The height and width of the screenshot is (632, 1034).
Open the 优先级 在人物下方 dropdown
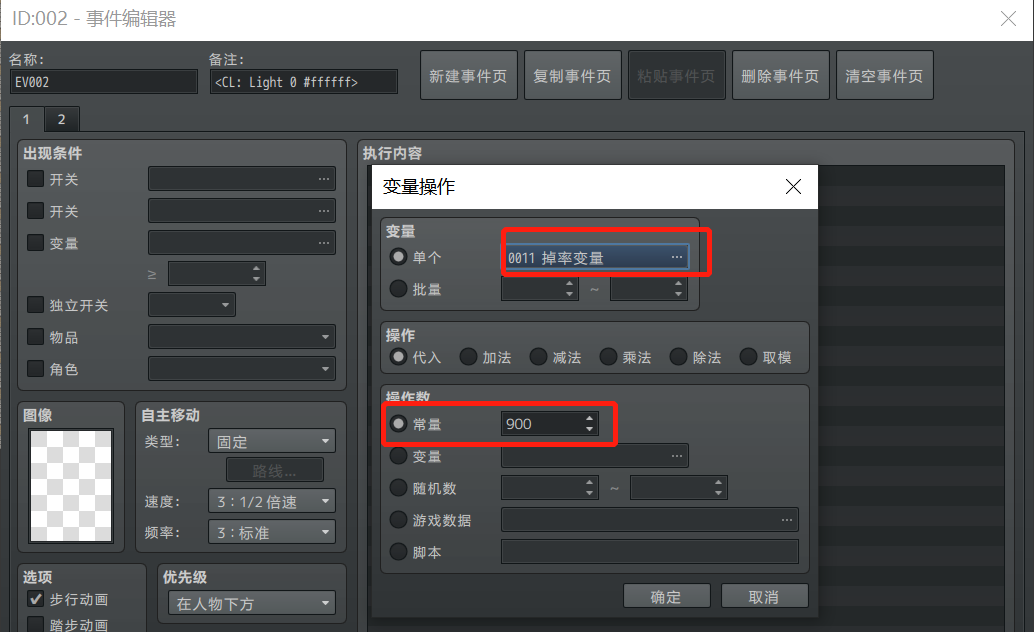252,603
